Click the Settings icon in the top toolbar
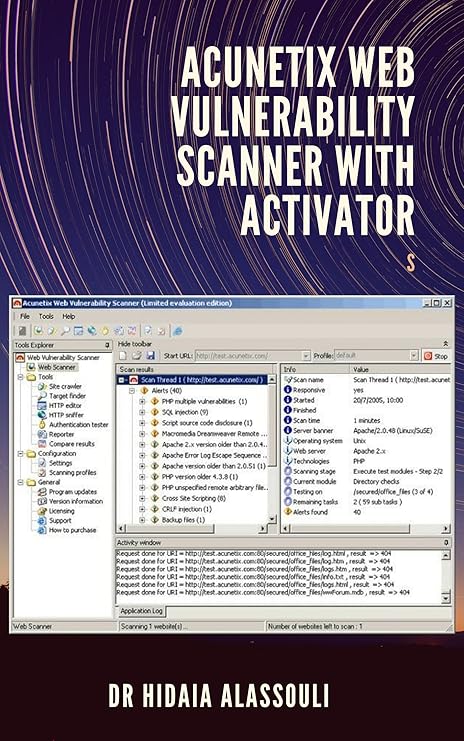464x741 pixels. pos(148,331)
